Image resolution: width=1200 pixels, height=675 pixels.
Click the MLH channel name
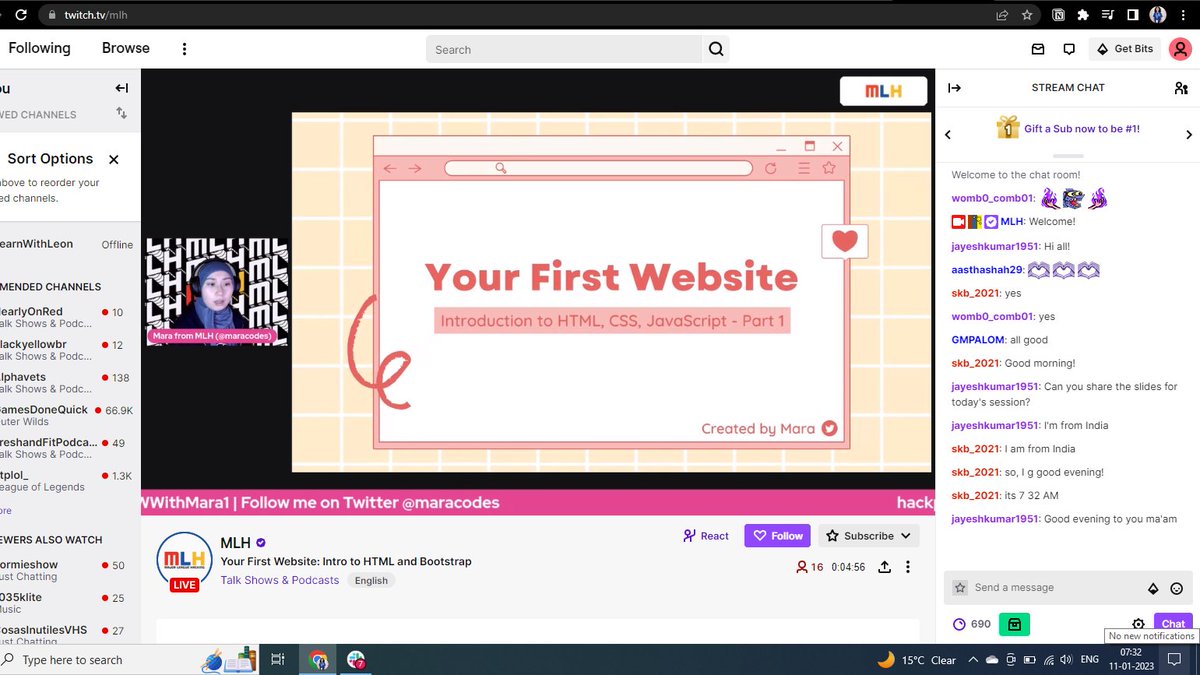tap(235, 543)
